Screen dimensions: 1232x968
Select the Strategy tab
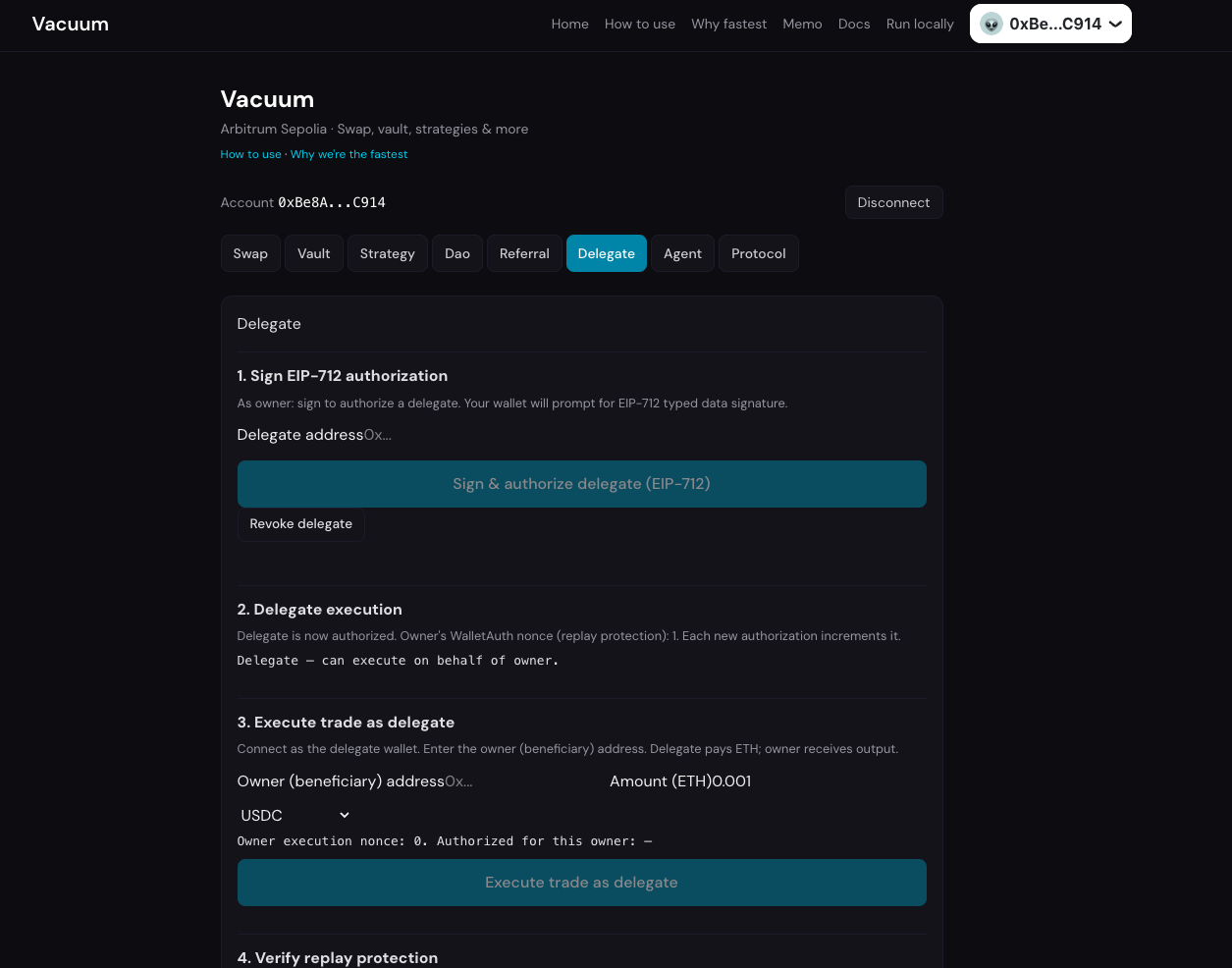(387, 253)
